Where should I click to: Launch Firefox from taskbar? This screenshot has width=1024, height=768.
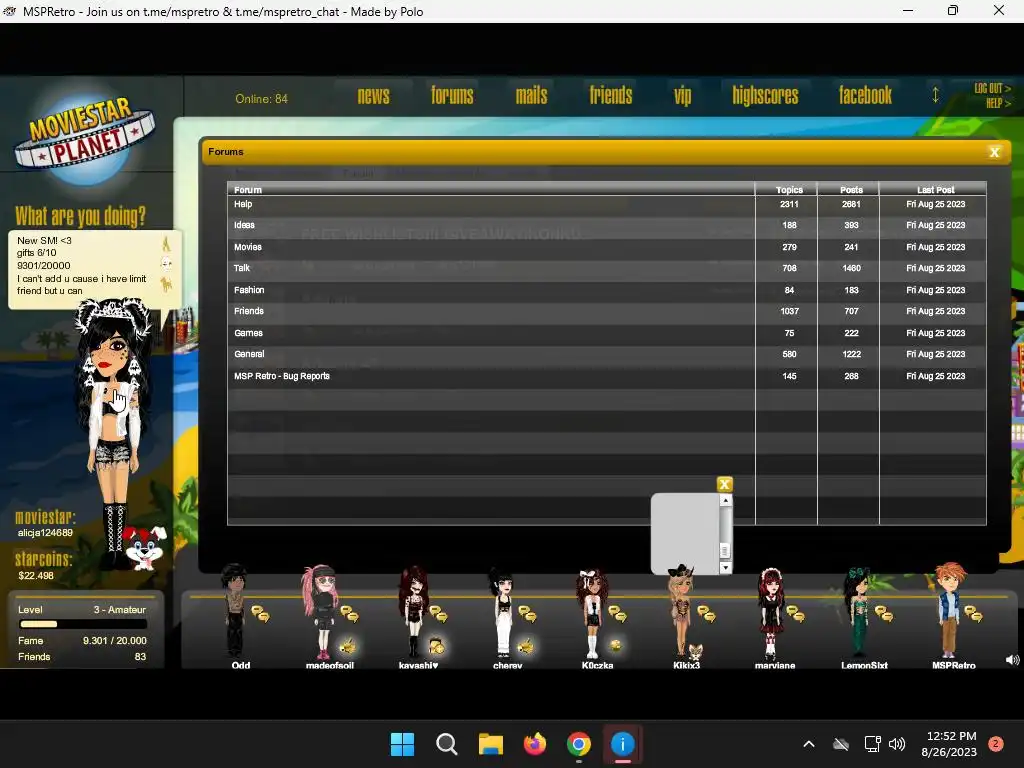coord(535,744)
